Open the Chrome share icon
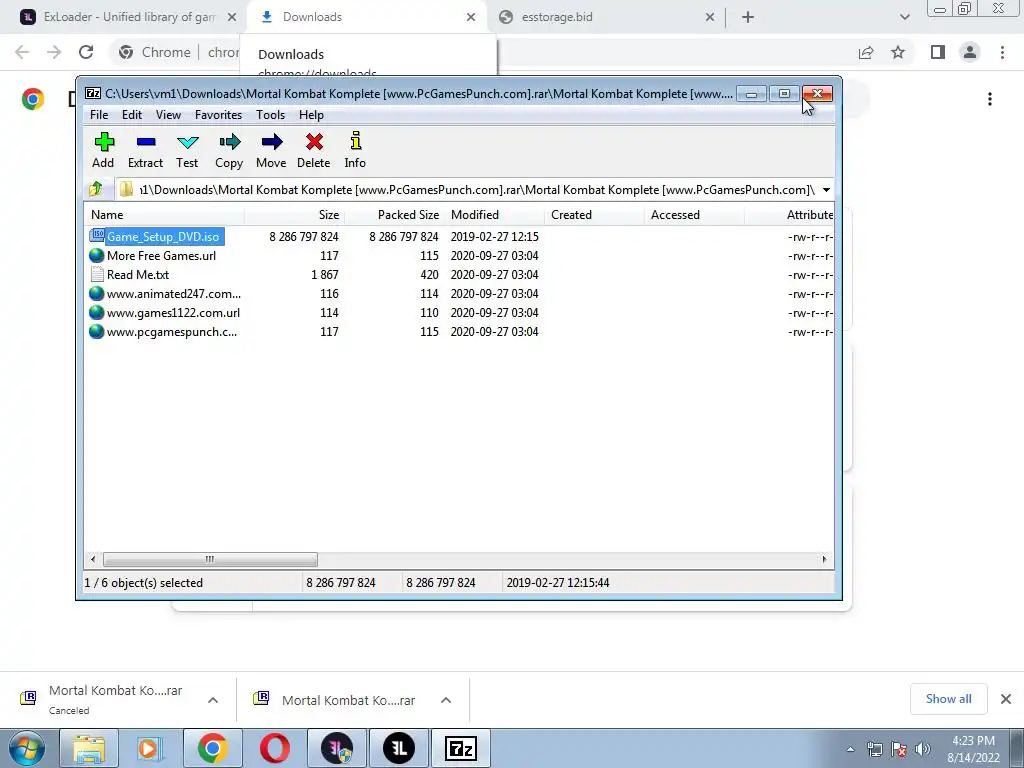 pyautogui.click(x=866, y=52)
